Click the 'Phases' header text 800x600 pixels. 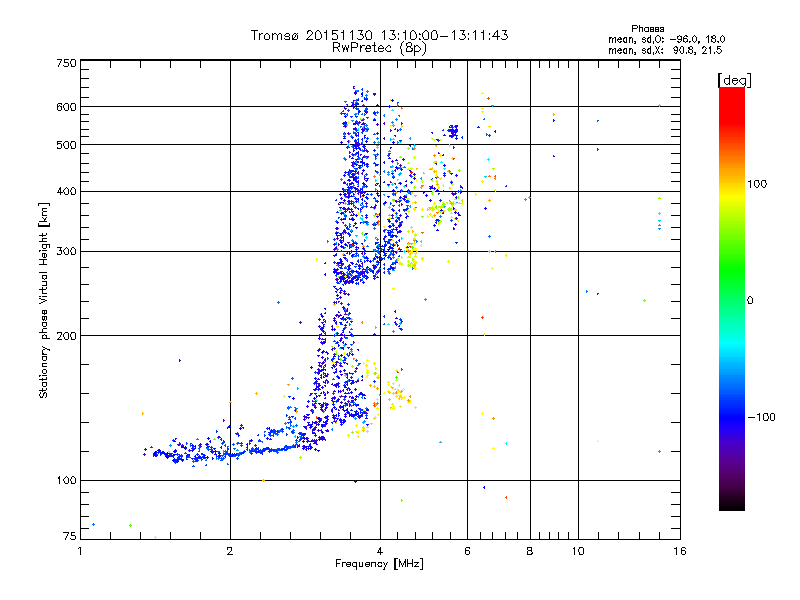[x=647, y=29]
